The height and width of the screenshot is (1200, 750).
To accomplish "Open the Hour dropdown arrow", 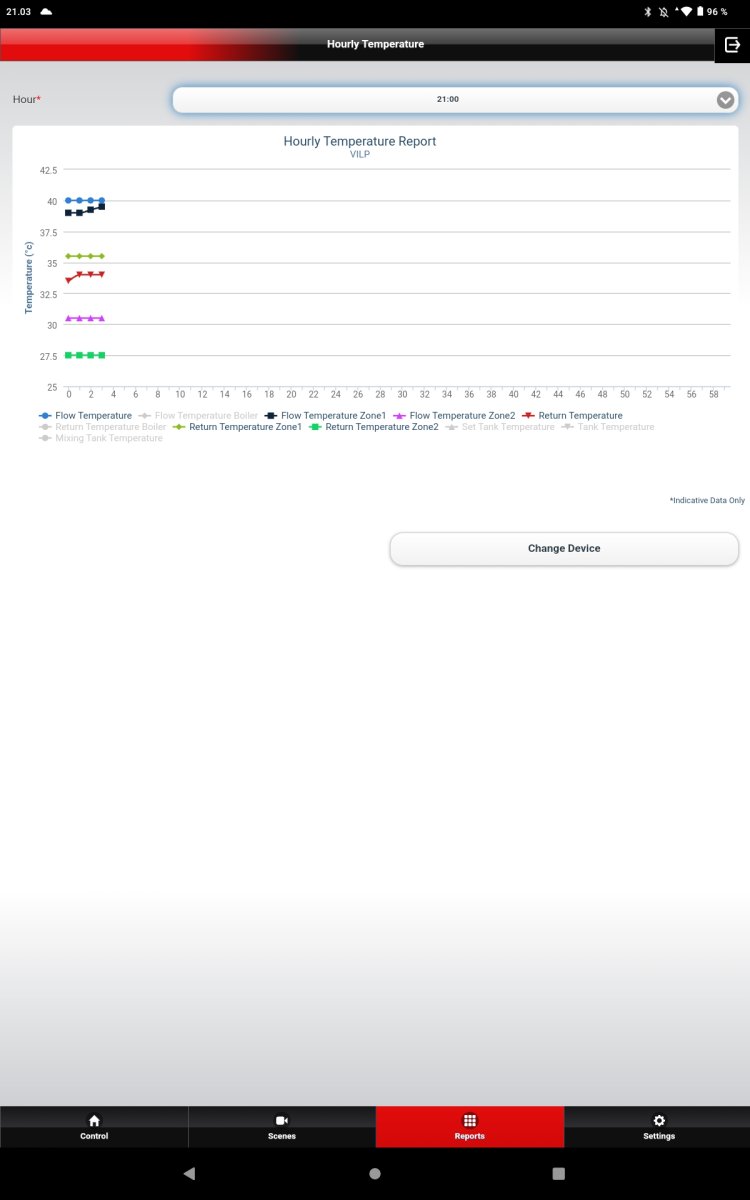I will pos(726,100).
